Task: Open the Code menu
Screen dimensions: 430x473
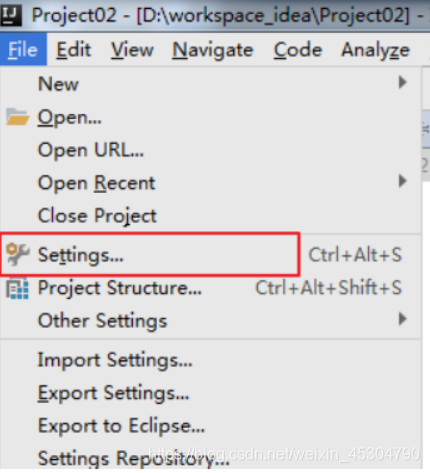Action: (298, 50)
